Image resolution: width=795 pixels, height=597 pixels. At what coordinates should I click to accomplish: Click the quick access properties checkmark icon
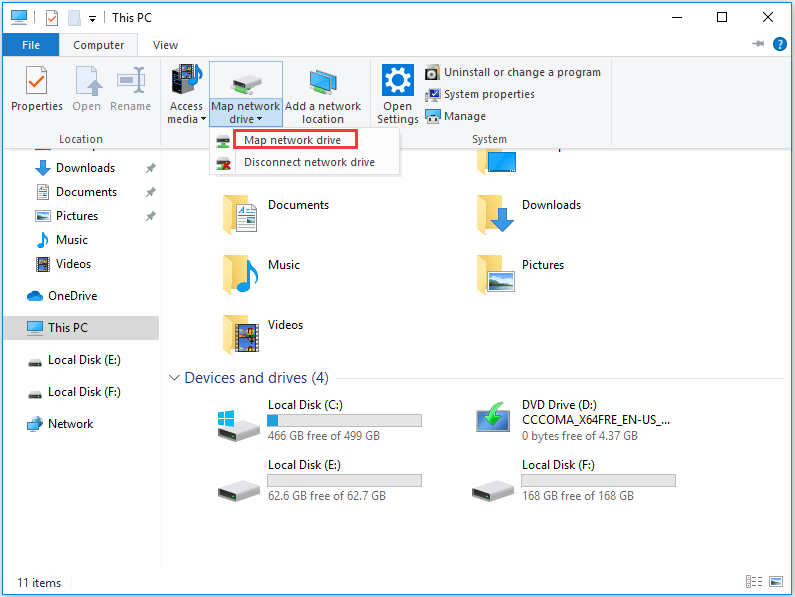pyautogui.click(x=52, y=18)
